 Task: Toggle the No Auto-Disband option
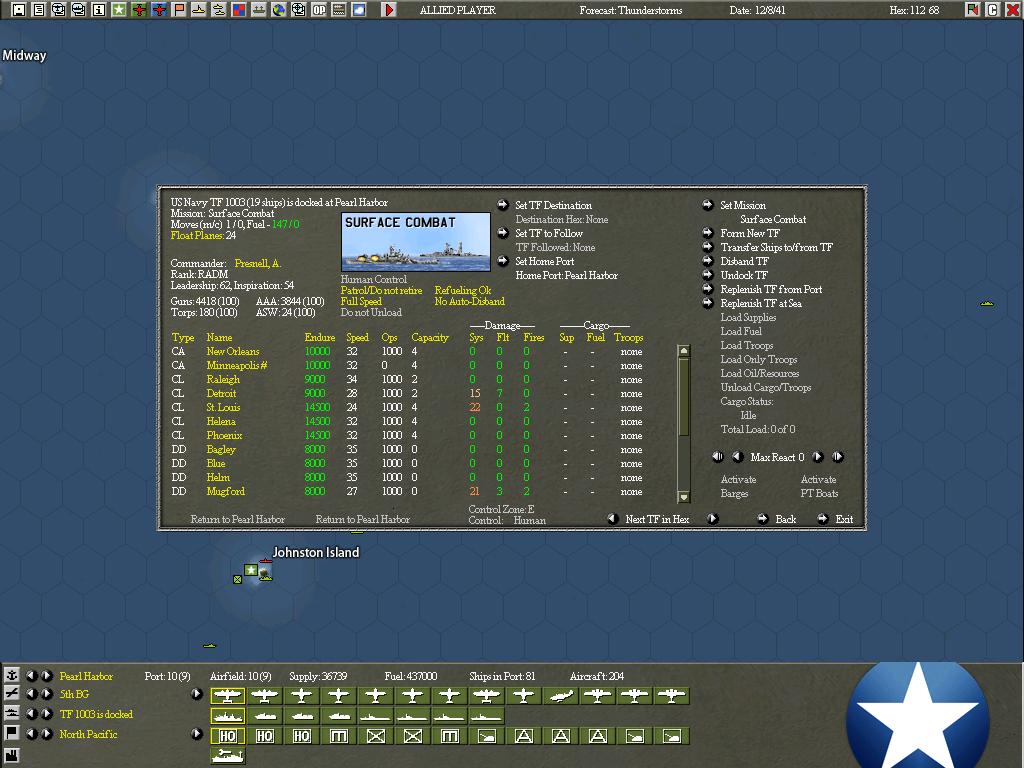tap(469, 302)
